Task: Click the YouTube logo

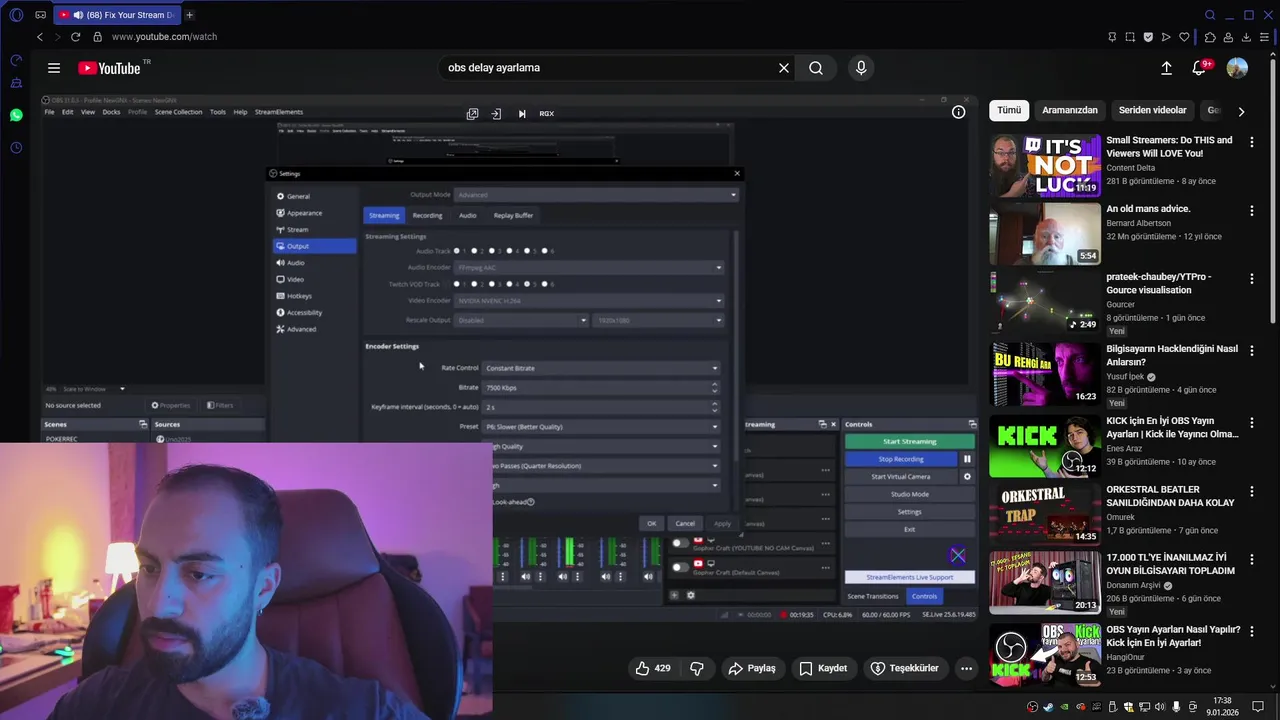Action: coord(110,68)
